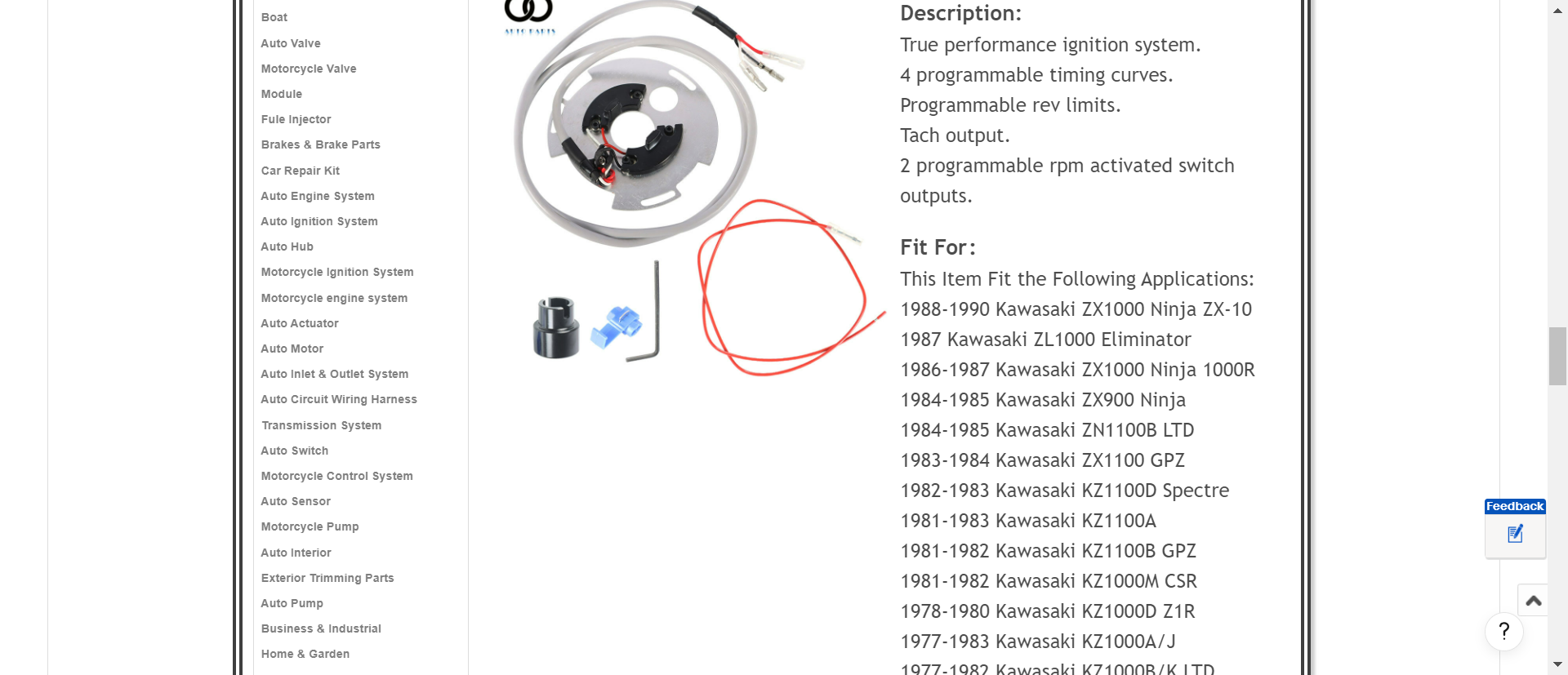The width and height of the screenshot is (1568, 675).
Task: Click the store logo above product image
Action: (529, 17)
